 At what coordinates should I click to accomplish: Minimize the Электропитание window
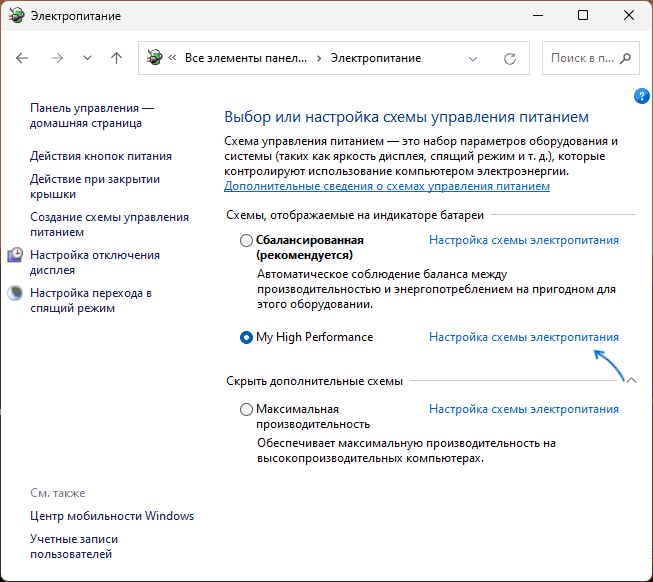click(538, 15)
